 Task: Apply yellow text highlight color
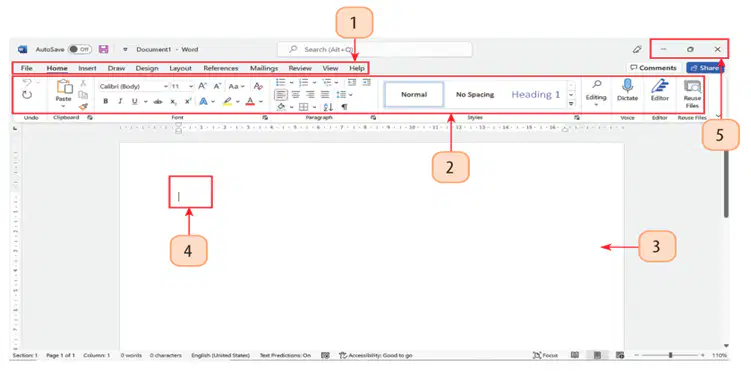[x=228, y=101]
